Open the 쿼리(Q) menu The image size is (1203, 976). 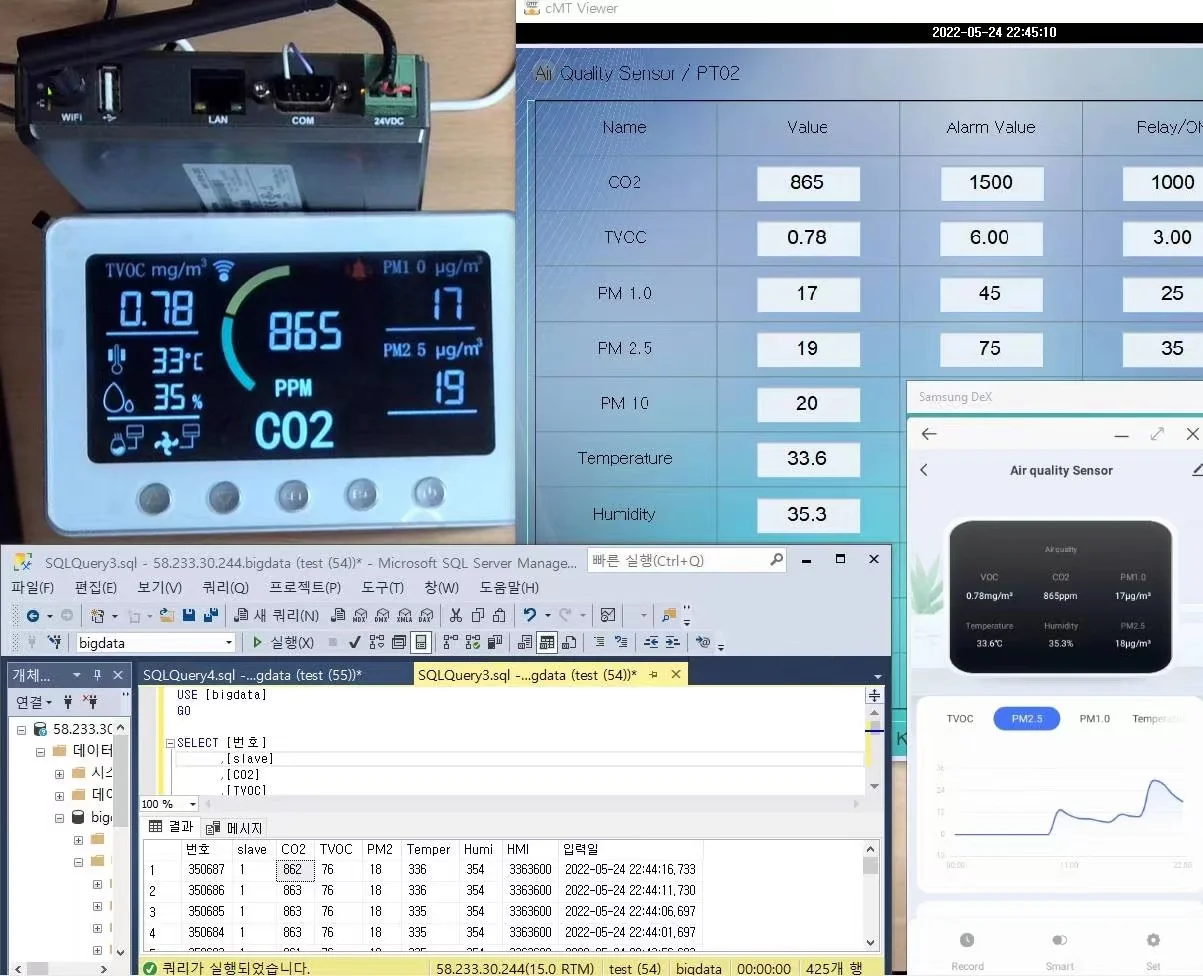point(225,587)
